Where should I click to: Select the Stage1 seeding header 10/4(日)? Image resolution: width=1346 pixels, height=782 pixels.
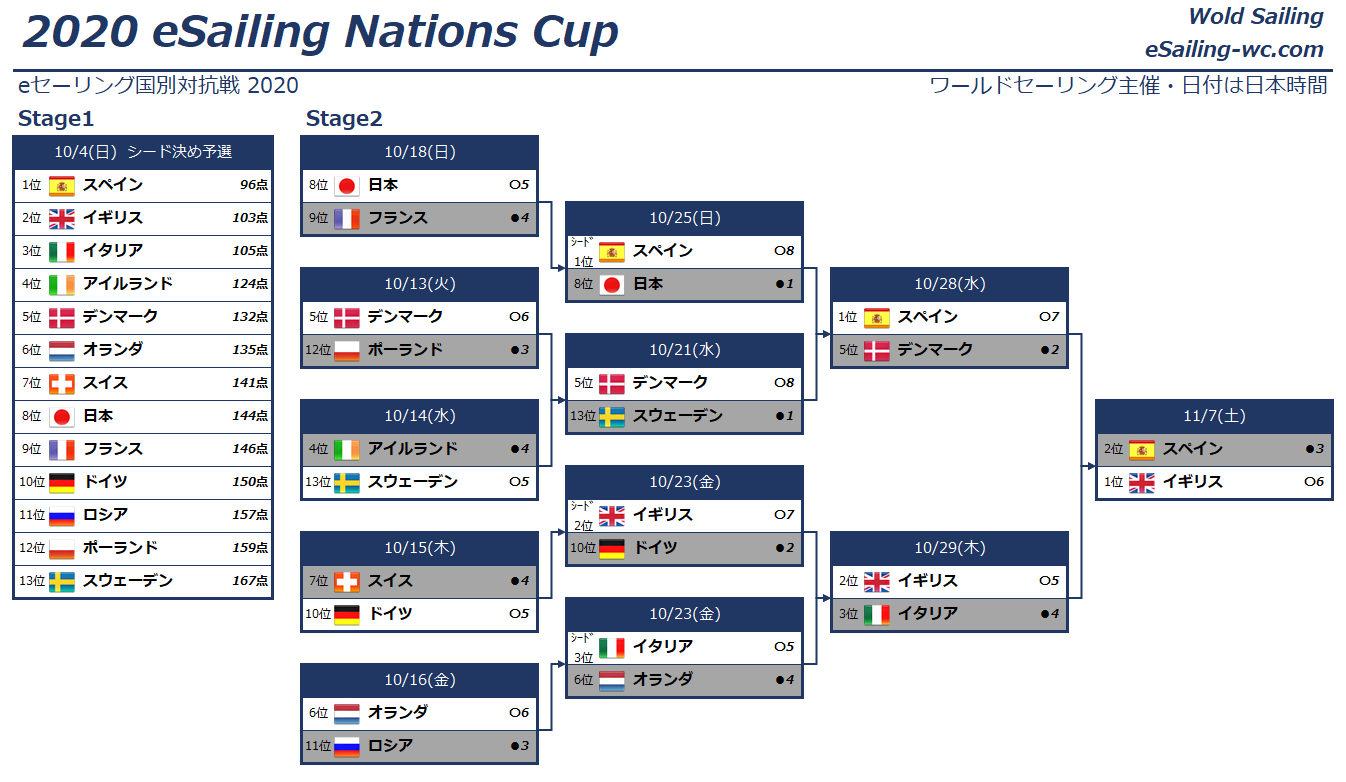click(x=143, y=152)
